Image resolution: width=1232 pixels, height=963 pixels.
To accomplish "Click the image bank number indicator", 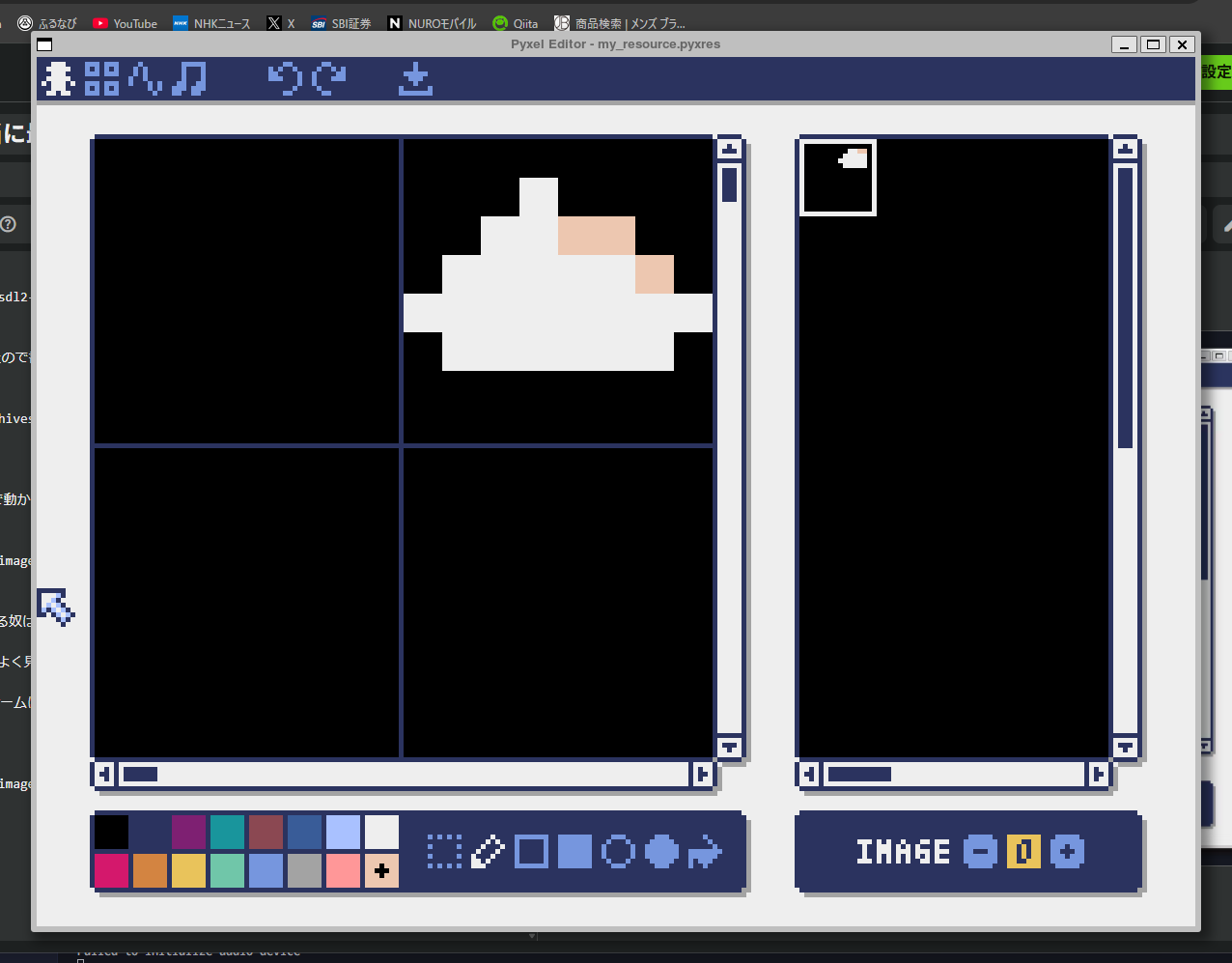I will [1024, 851].
